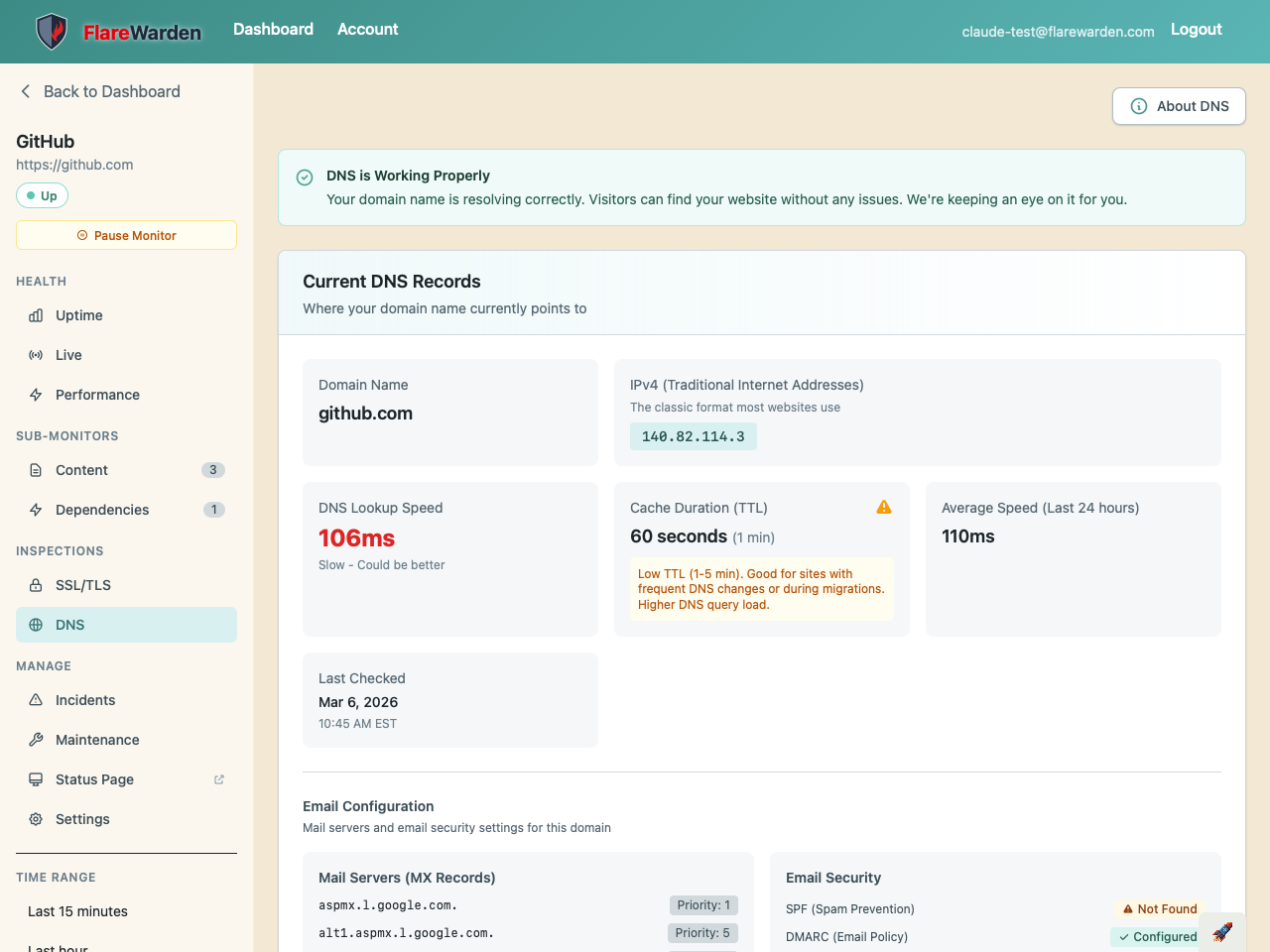Click the Settings gear icon in sidebar
1270x952 pixels.
point(36,819)
